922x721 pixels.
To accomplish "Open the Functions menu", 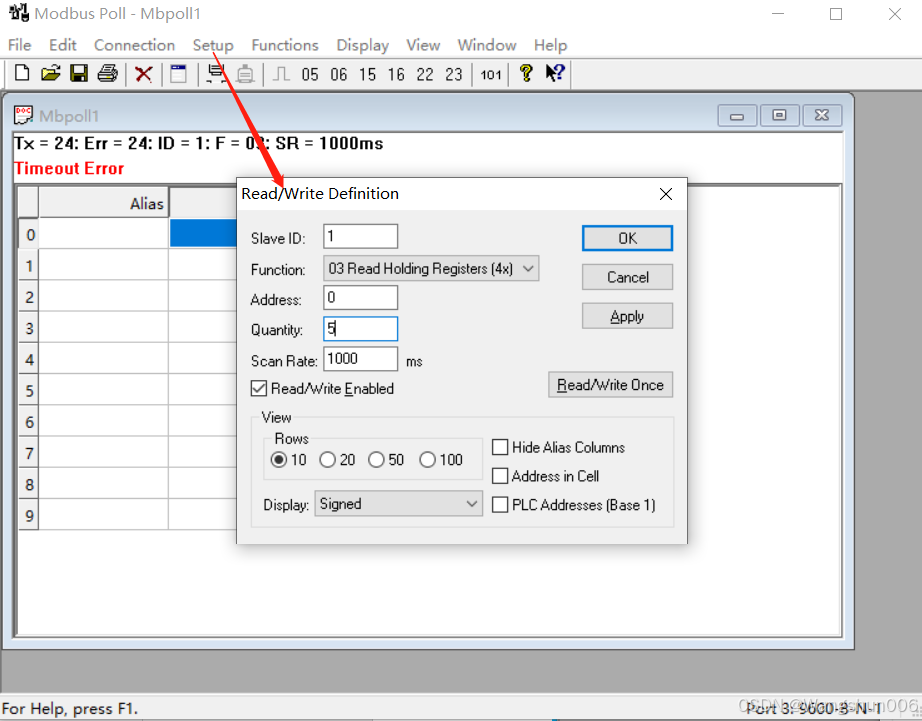I will coord(285,45).
